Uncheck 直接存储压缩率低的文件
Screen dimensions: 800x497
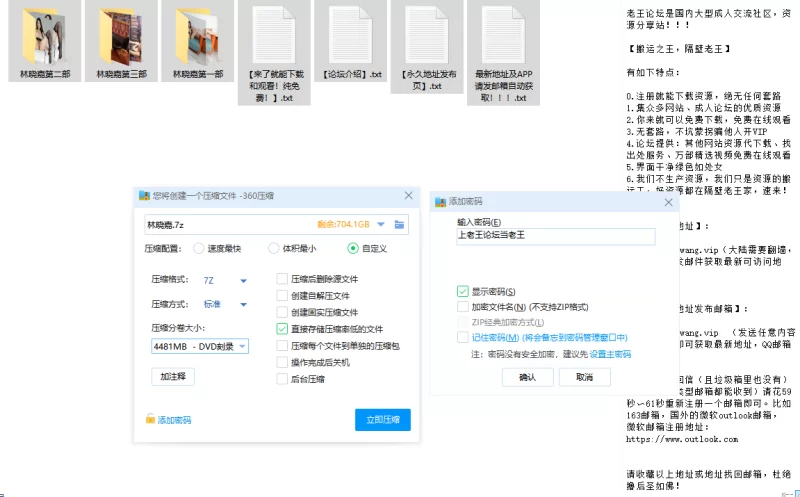click(x=282, y=329)
